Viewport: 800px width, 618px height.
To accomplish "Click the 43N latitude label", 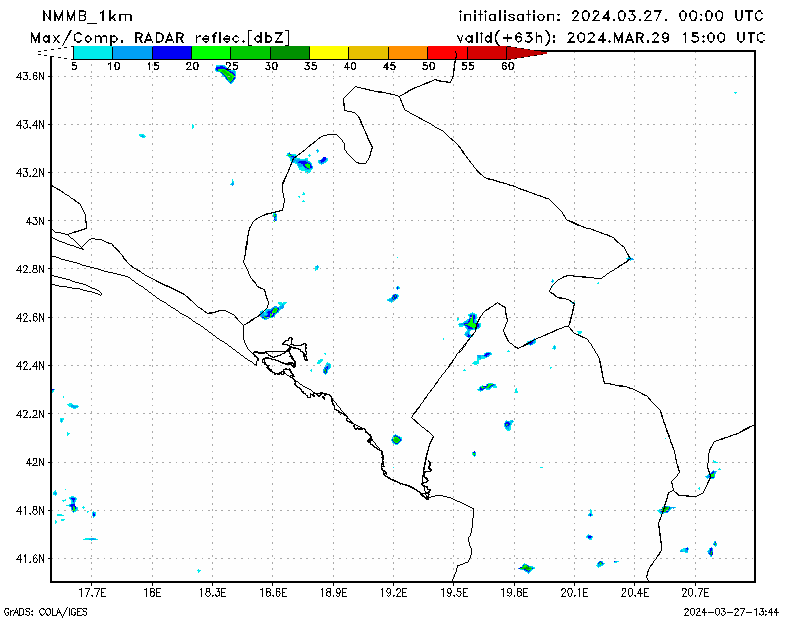I will [x=35, y=221].
